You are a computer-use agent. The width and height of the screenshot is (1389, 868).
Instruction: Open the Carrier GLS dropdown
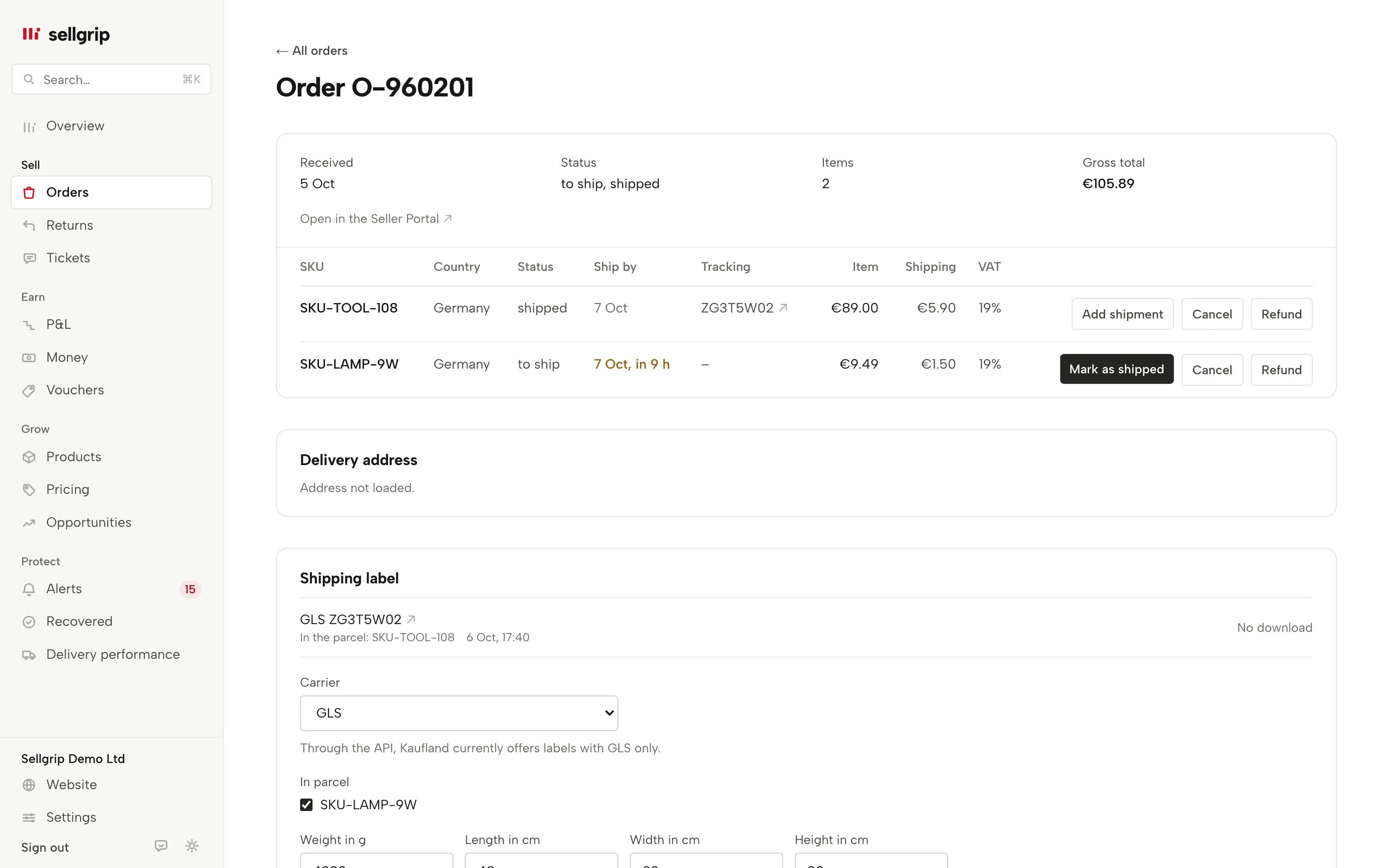[x=459, y=713]
